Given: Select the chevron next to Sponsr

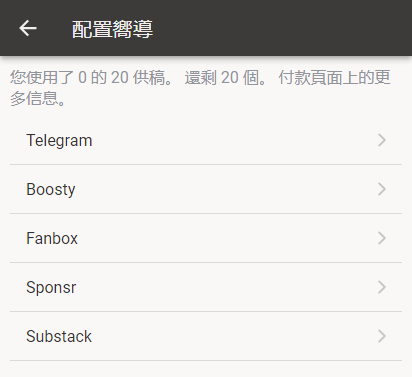Looking at the screenshot, I should click(382, 287).
